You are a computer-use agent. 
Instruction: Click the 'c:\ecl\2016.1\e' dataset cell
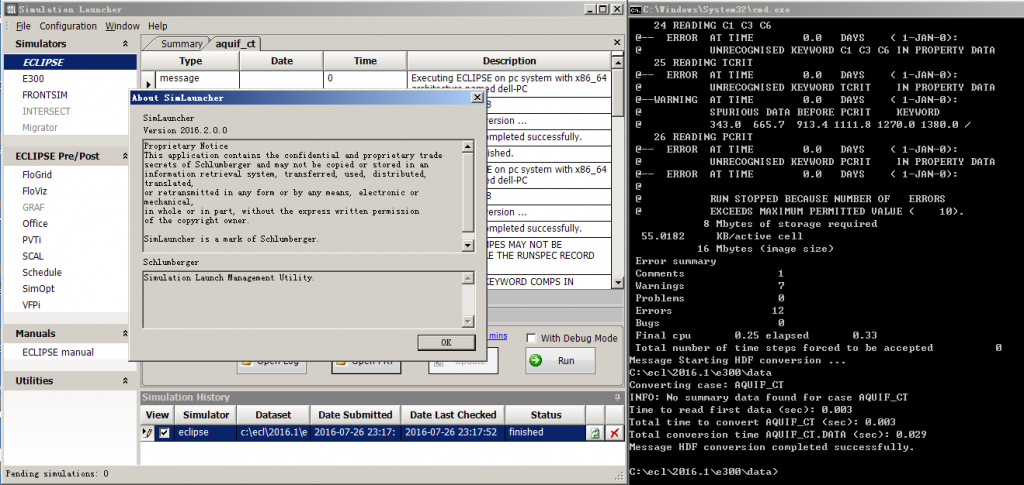click(x=274, y=432)
